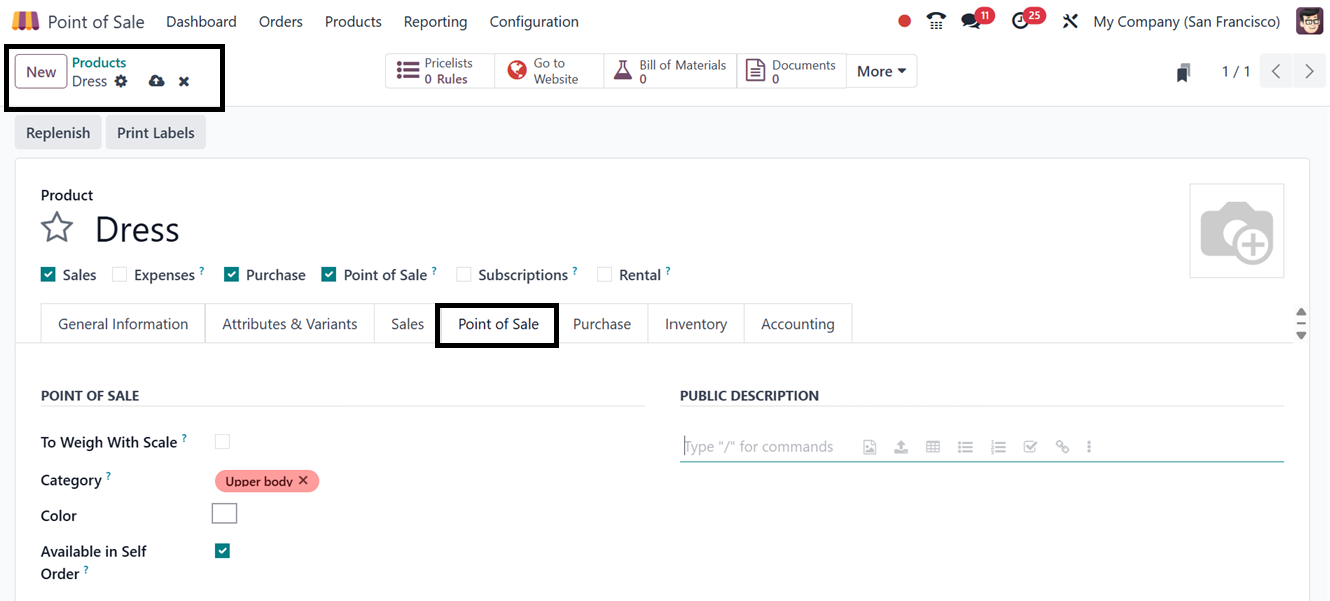Click the phone VoIP icon
This screenshot has width=1330, height=601.
point(936,21)
